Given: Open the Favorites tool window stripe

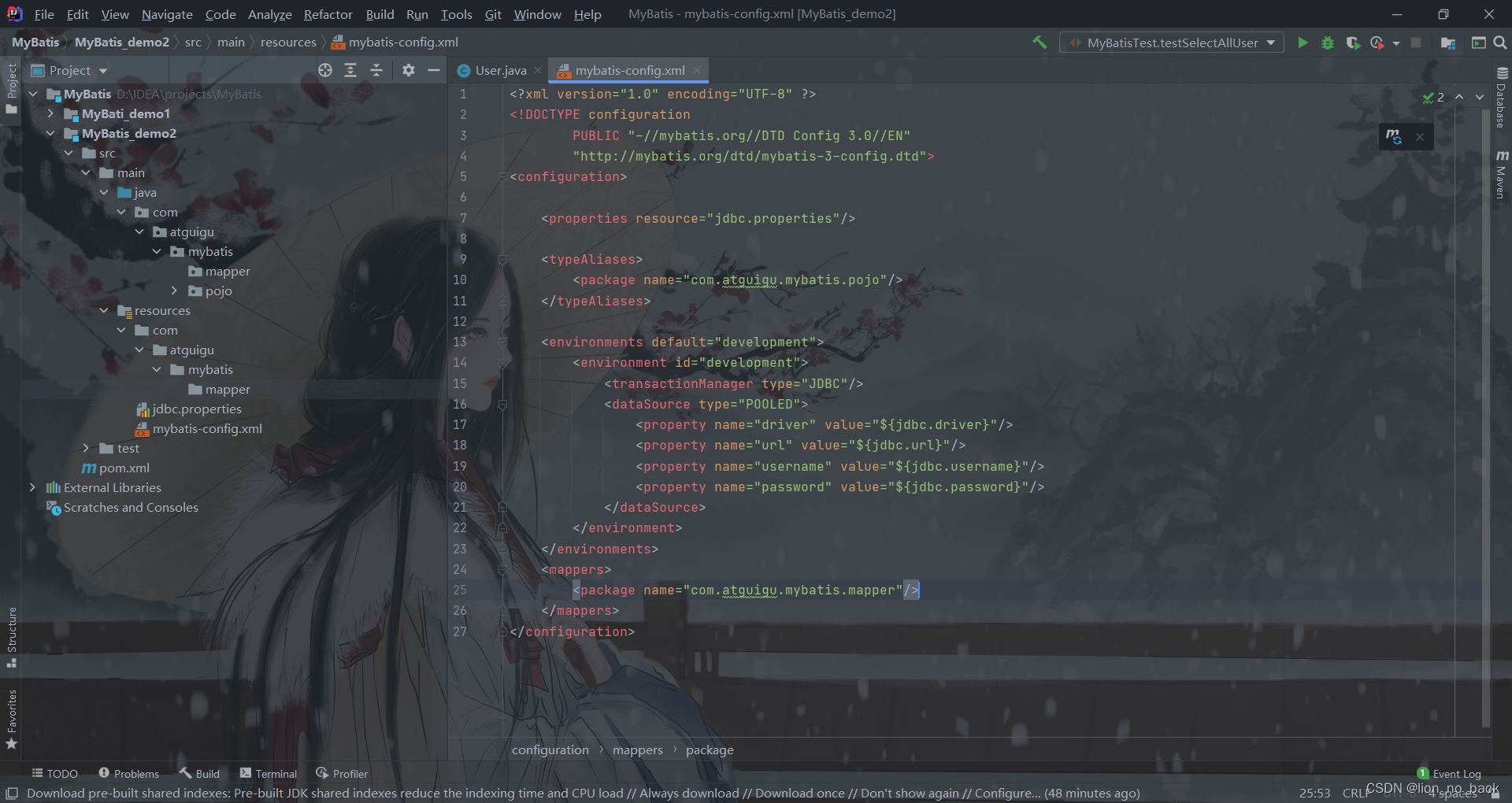Looking at the screenshot, I should pos(12,719).
